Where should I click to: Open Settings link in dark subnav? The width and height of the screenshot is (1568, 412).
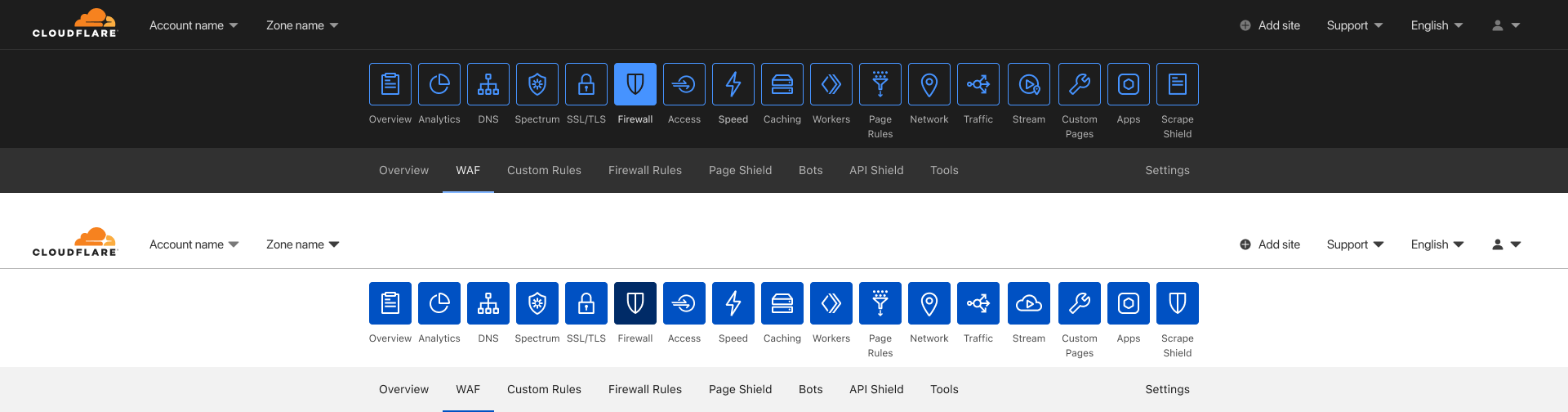tap(1167, 170)
